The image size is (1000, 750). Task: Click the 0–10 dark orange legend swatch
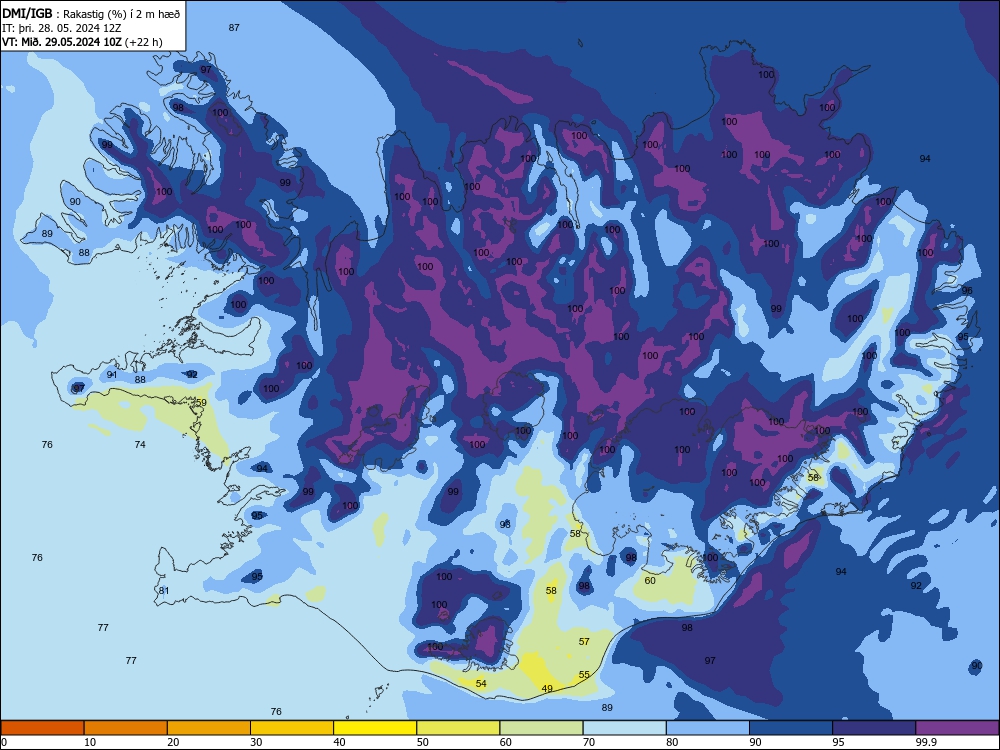point(42,728)
